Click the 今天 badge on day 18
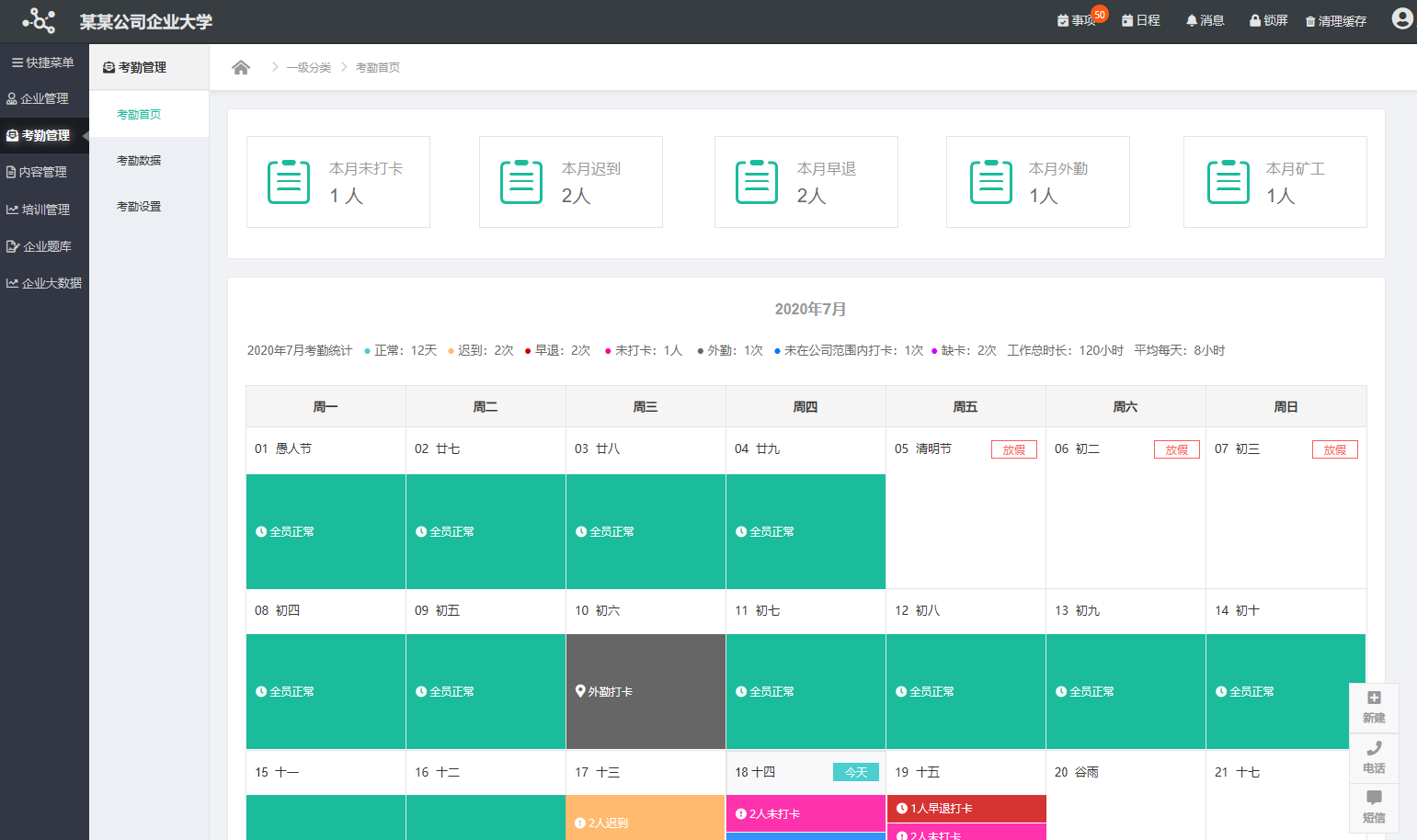1417x840 pixels. pyautogui.click(x=856, y=772)
